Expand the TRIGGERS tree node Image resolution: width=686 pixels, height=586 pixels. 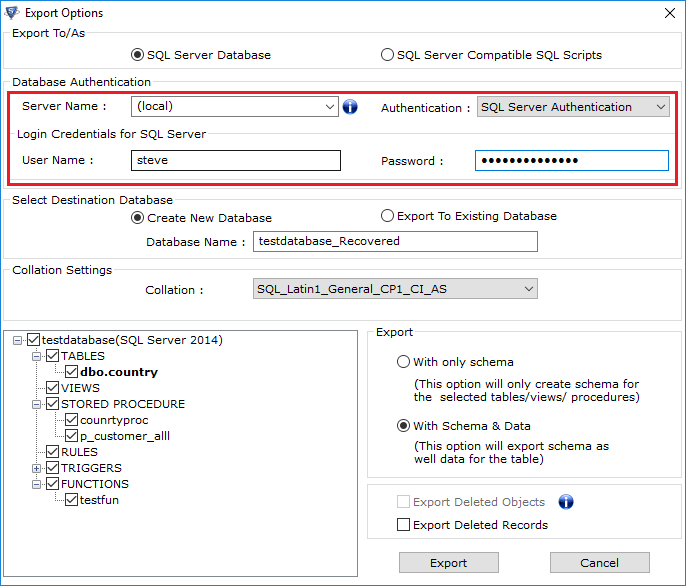[37, 468]
